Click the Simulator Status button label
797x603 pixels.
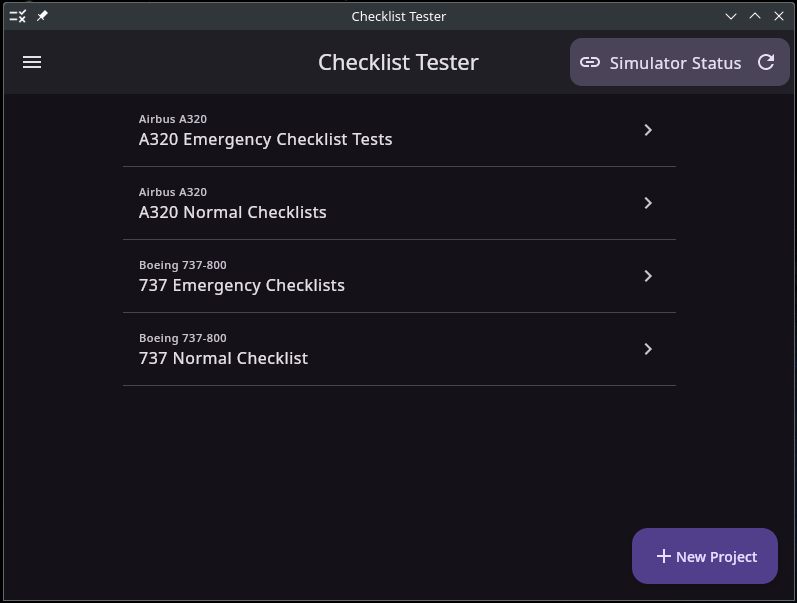pos(675,63)
